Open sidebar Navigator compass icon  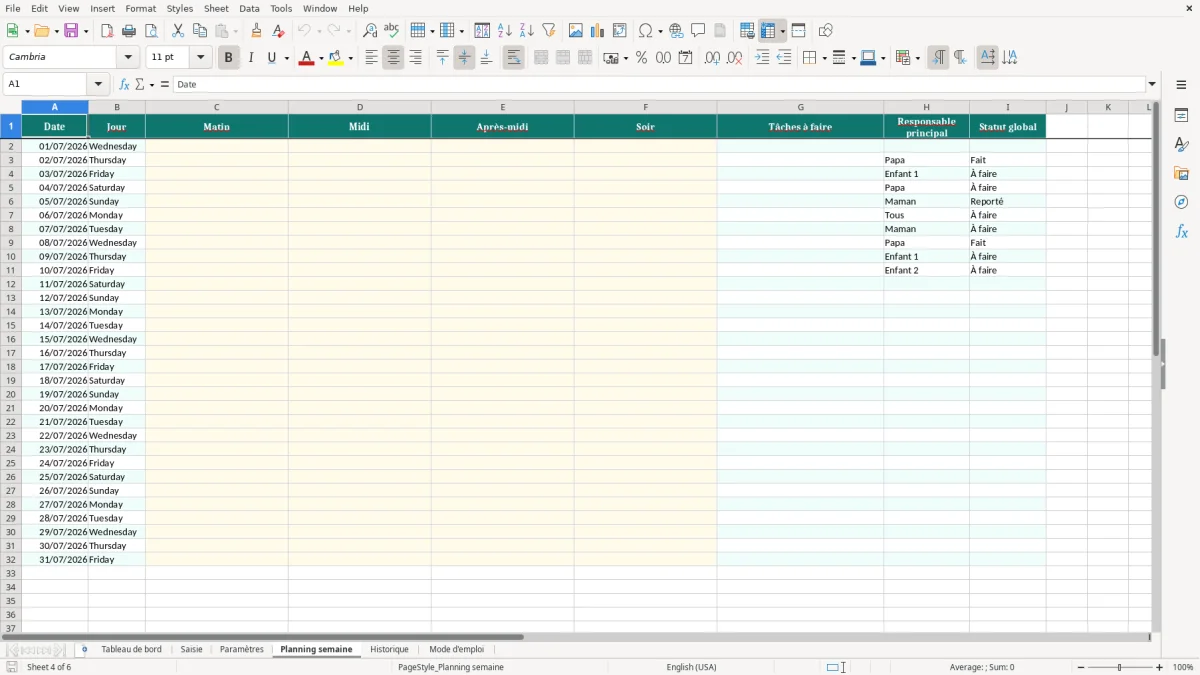click(x=1181, y=202)
